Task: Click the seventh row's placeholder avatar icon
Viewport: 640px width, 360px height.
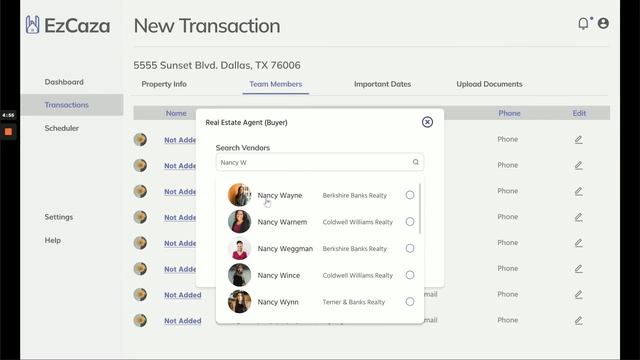Action: [x=140, y=294]
